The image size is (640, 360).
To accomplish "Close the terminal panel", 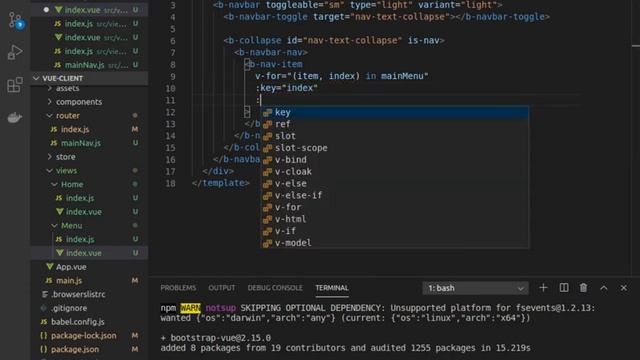I will 624,288.
